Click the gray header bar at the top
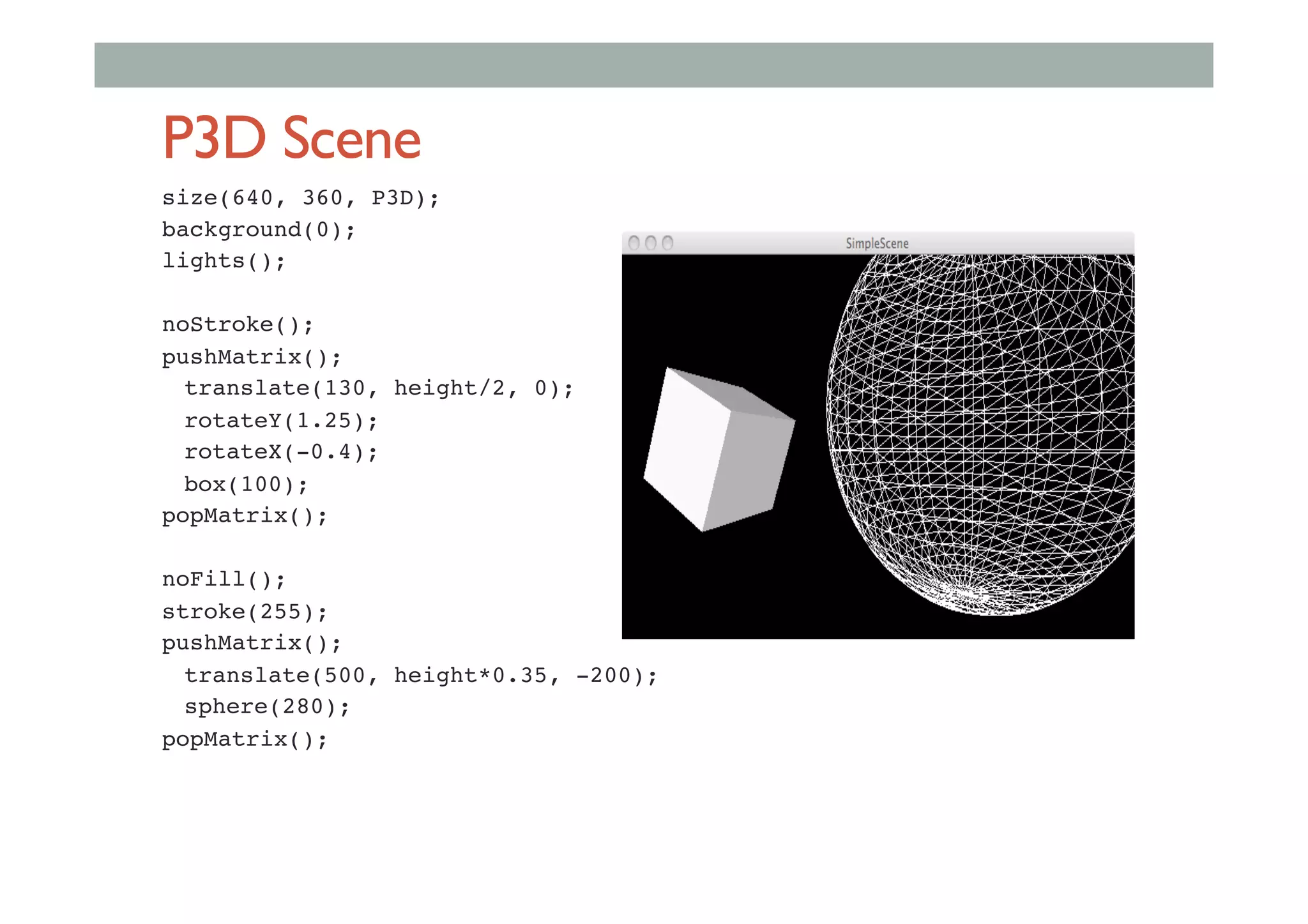The width and height of the screenshot is (1308, 924). click(653, 65)
